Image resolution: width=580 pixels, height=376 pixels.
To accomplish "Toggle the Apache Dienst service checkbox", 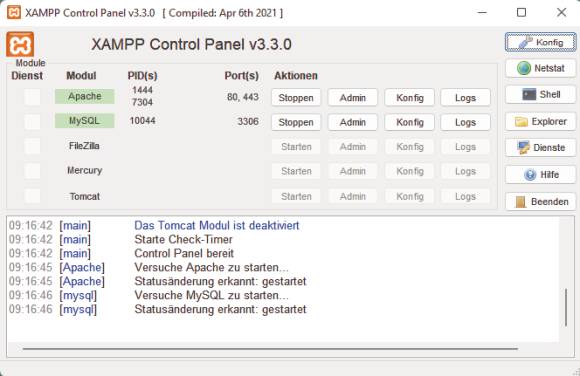I will click(x=32, y=97).
